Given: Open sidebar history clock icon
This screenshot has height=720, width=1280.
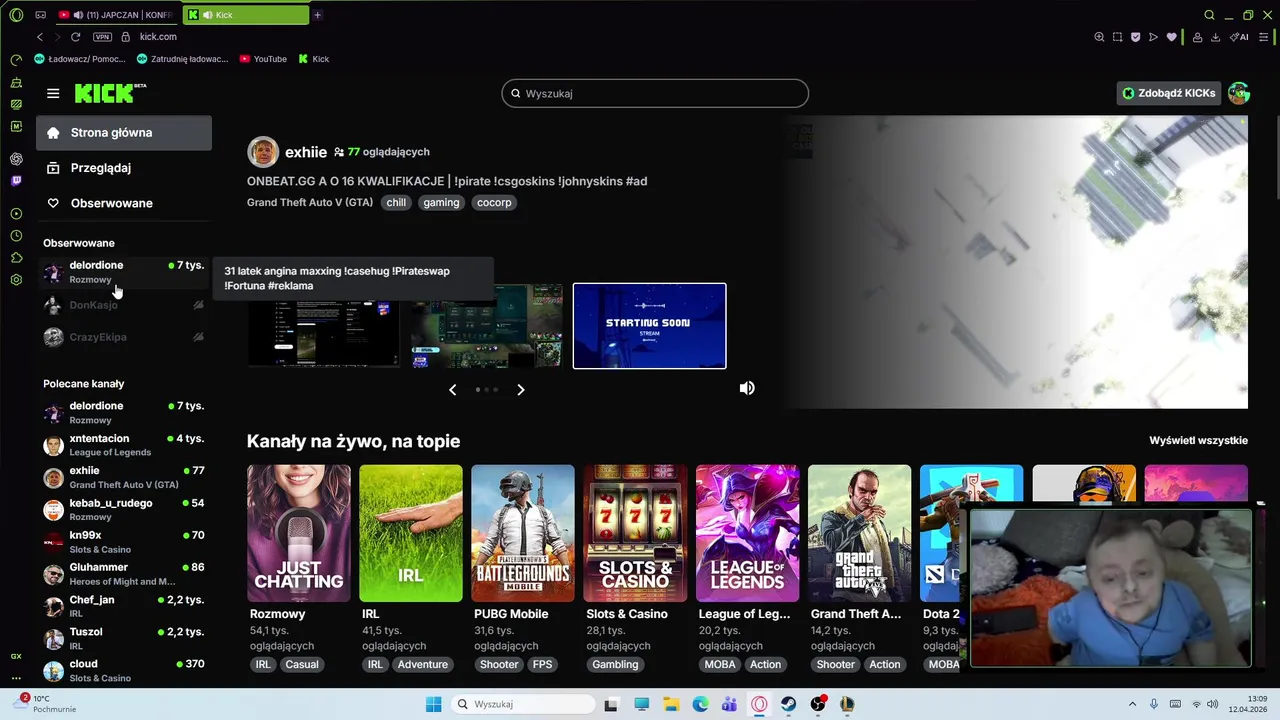Looking at the screenshot, I should (x=16, y=236).
